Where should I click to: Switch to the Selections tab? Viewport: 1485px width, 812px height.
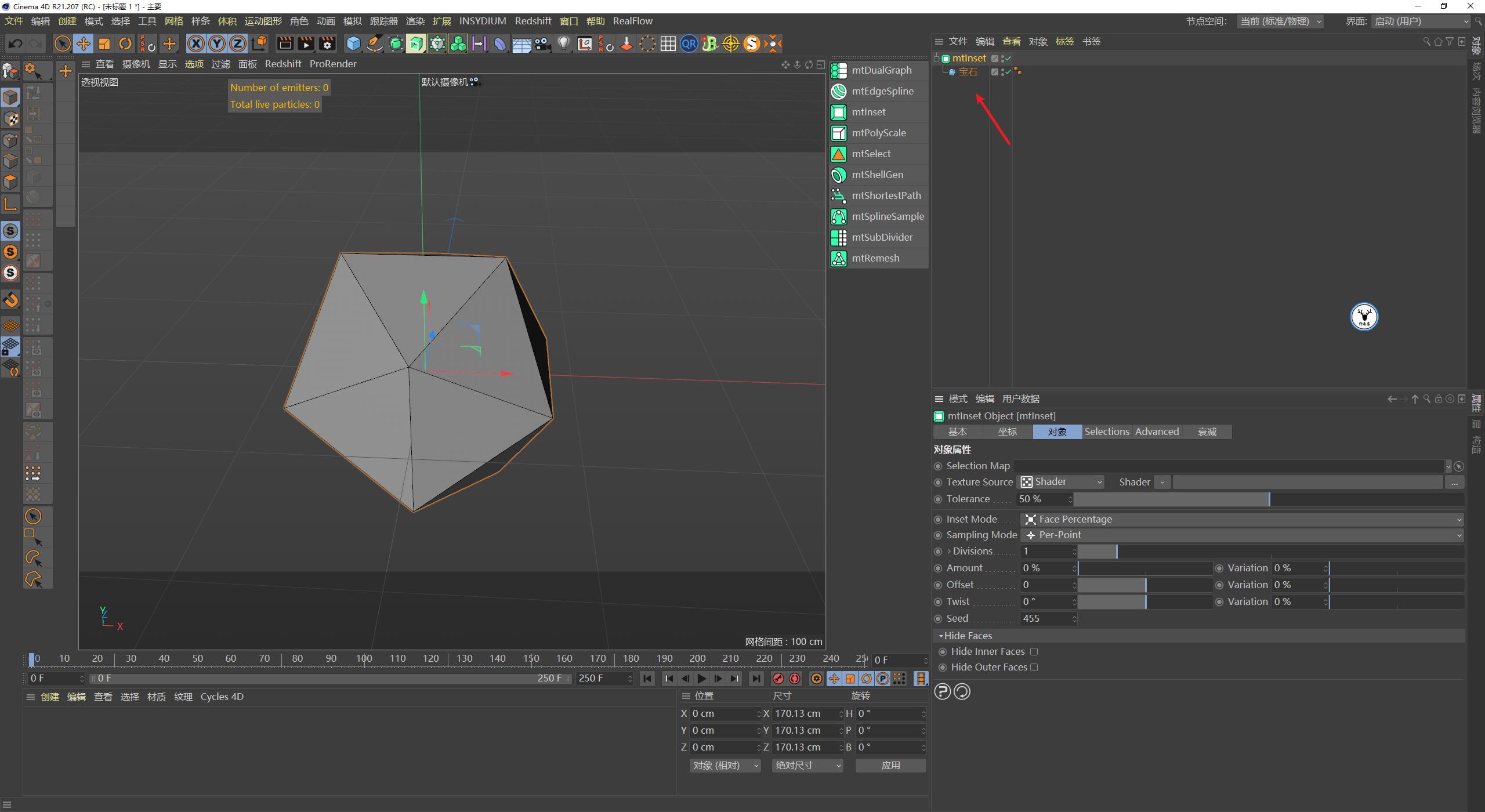click(1106, 432)
